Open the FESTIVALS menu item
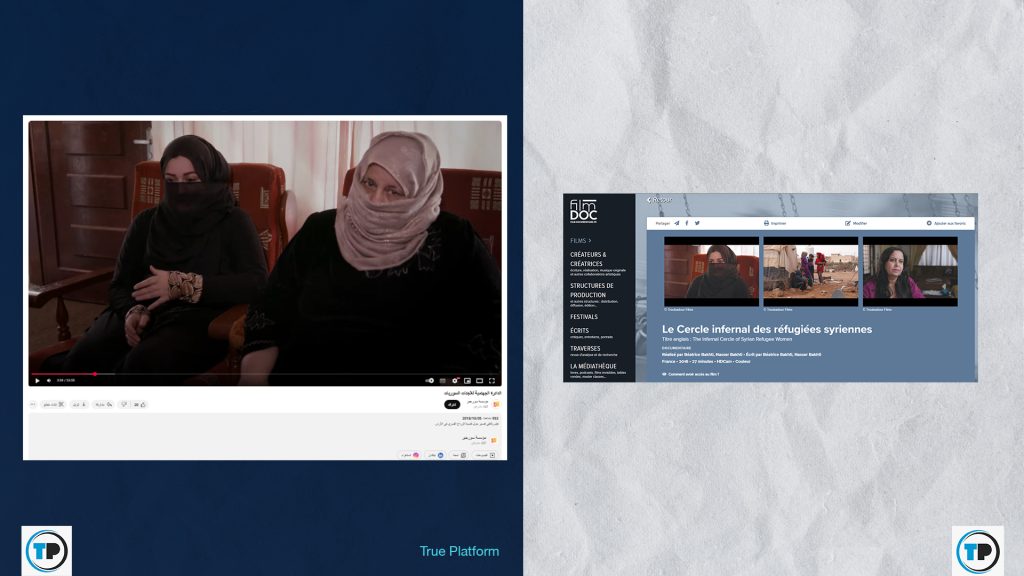The image size is (1024, 576). (x=584, y=317)
